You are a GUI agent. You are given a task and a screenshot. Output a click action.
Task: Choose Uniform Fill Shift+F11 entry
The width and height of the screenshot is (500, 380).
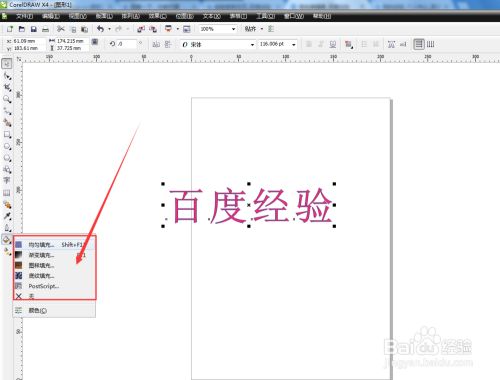pyautogui.click(x=54, y=245)
